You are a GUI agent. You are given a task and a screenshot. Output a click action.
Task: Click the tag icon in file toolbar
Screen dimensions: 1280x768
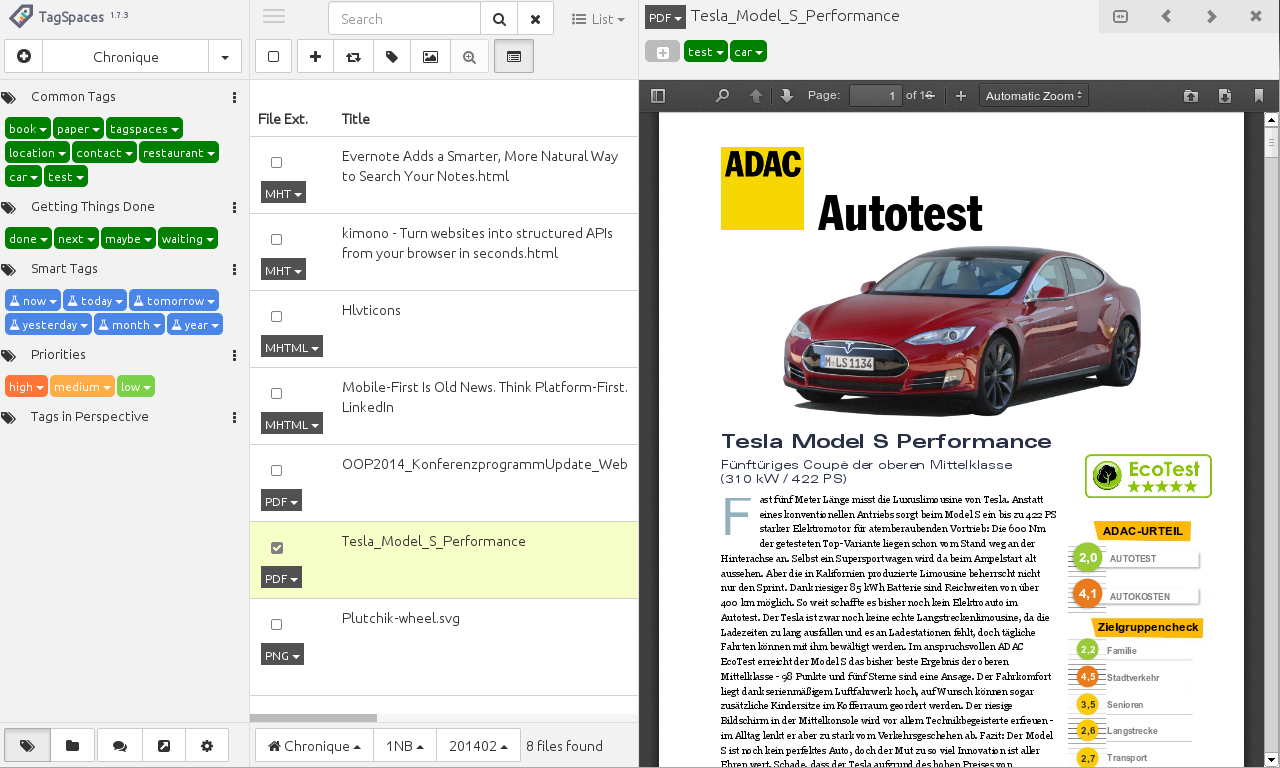point(392,57)
